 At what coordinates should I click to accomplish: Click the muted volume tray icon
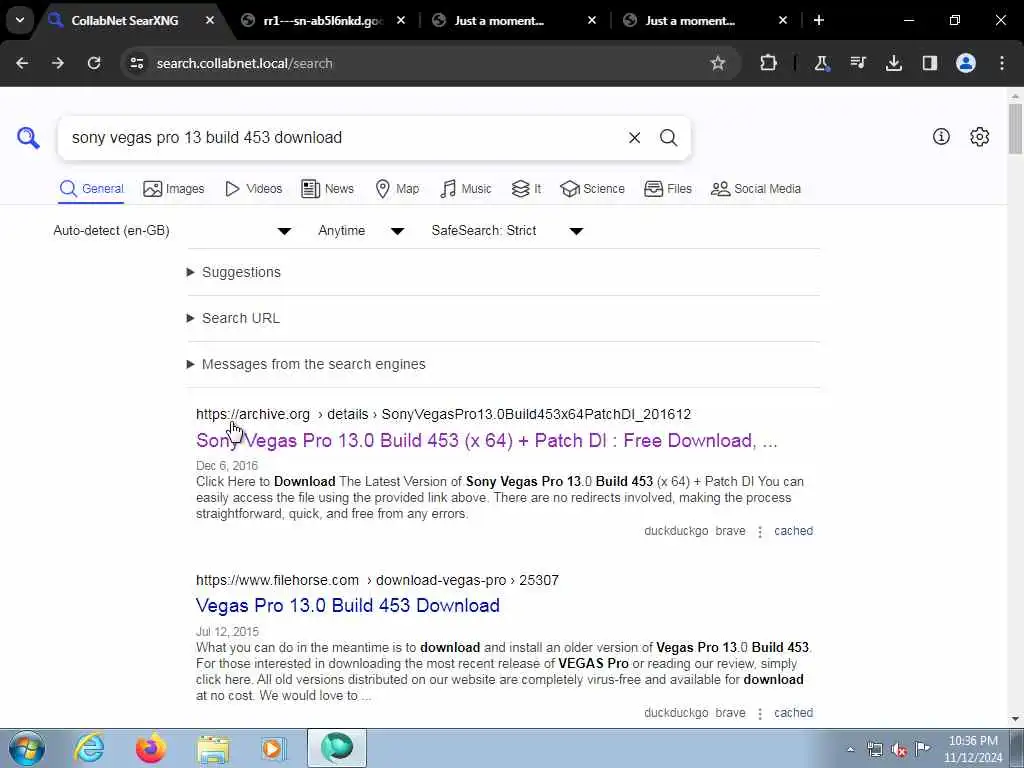coord(899,750)
